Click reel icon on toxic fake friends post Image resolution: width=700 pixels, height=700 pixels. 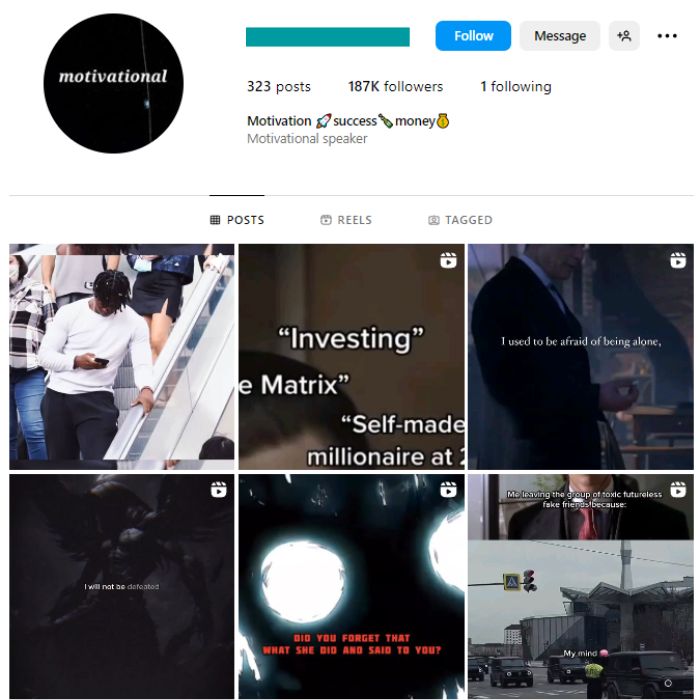678,490
